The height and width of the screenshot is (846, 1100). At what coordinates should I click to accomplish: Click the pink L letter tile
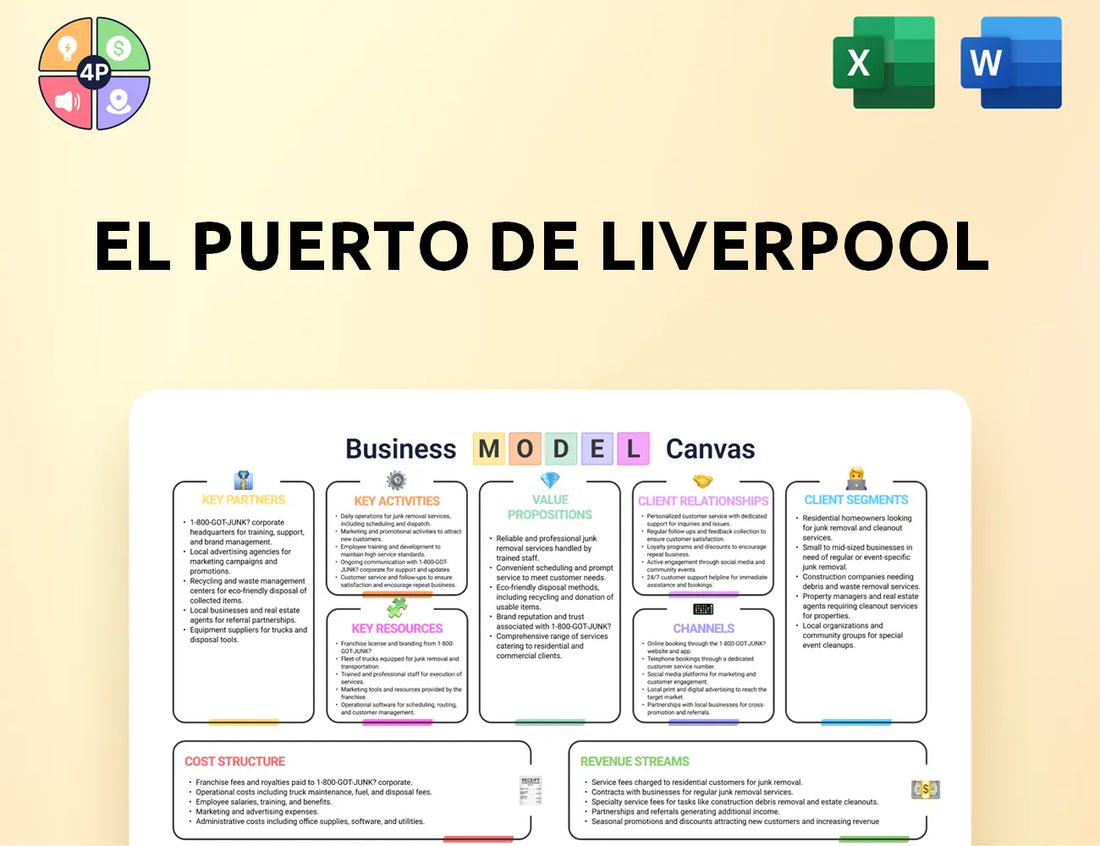pyautogui.click(x=633, y=449)
